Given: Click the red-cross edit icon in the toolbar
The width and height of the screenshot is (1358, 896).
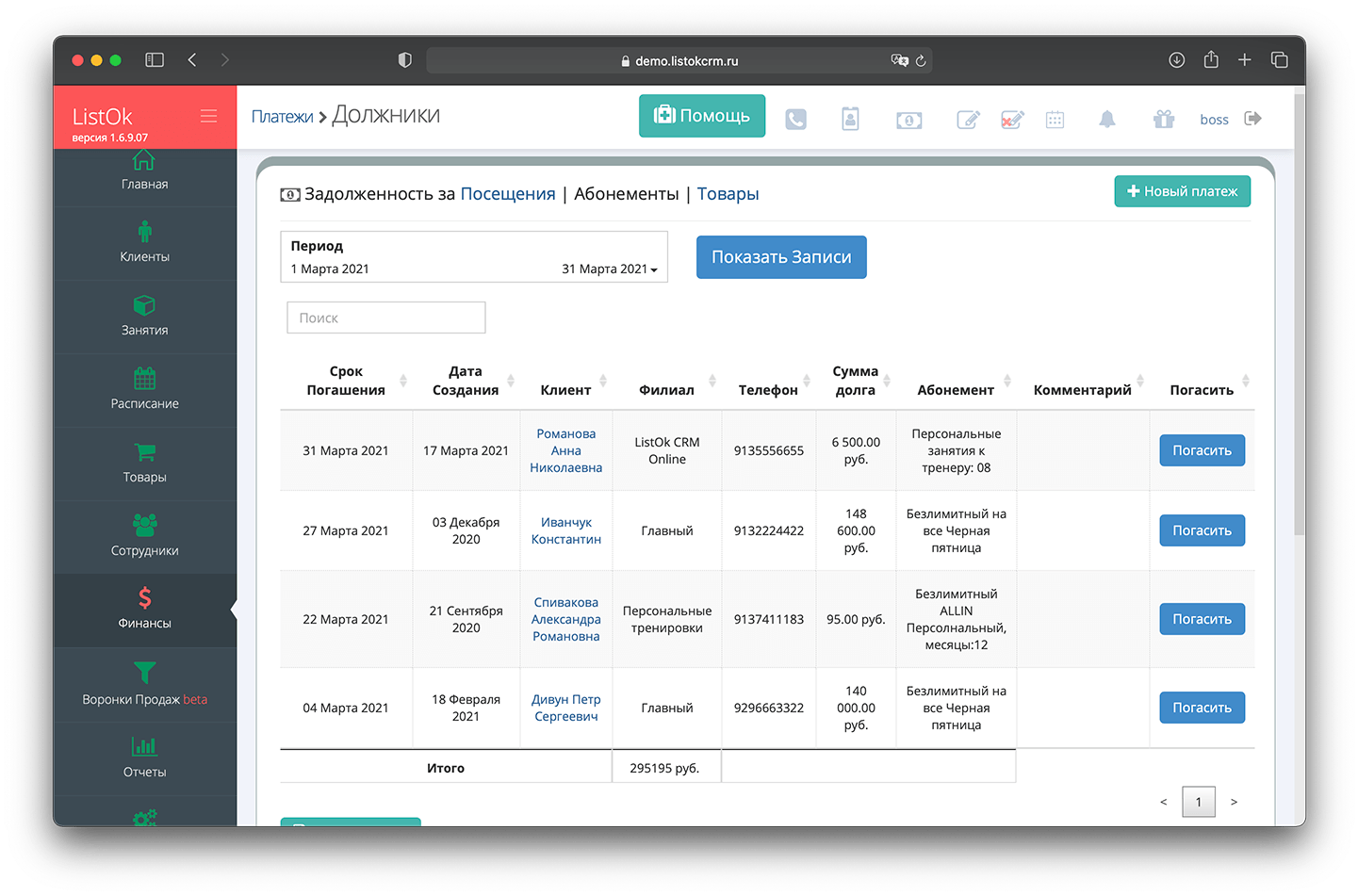Looking at the screenshot, I should 1012,120.
